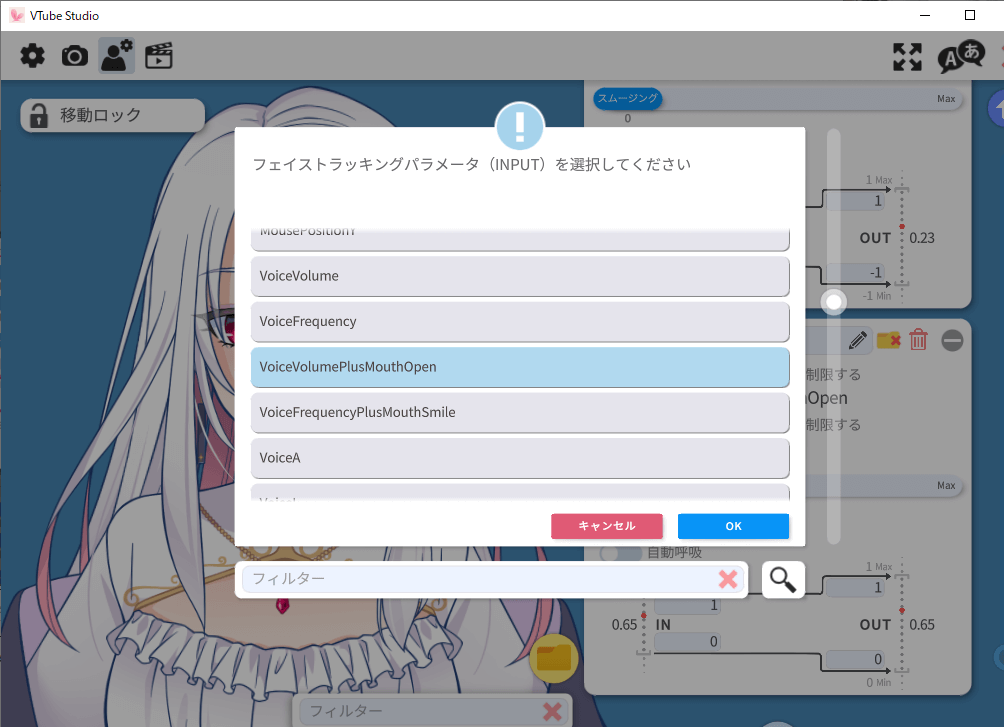Screen dimensions: 1004x727
Task: Toggle the fullscreen arrows icon
Action: (x=907, y=57)
